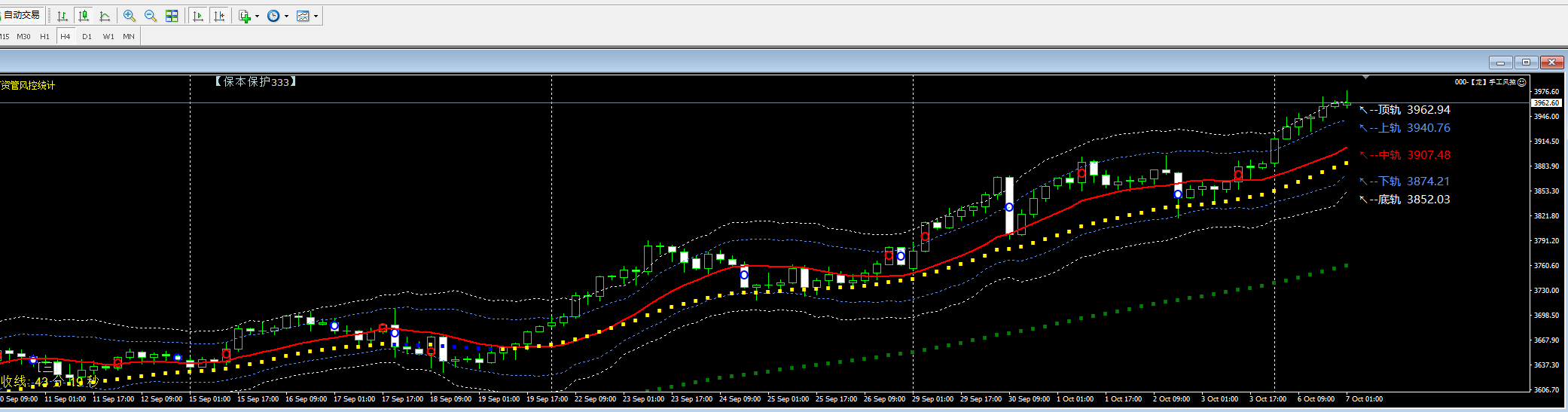The height and width of the screenshot is (412, 1568).
Task: Open the chart templates icon
Action: pos(303,16)
